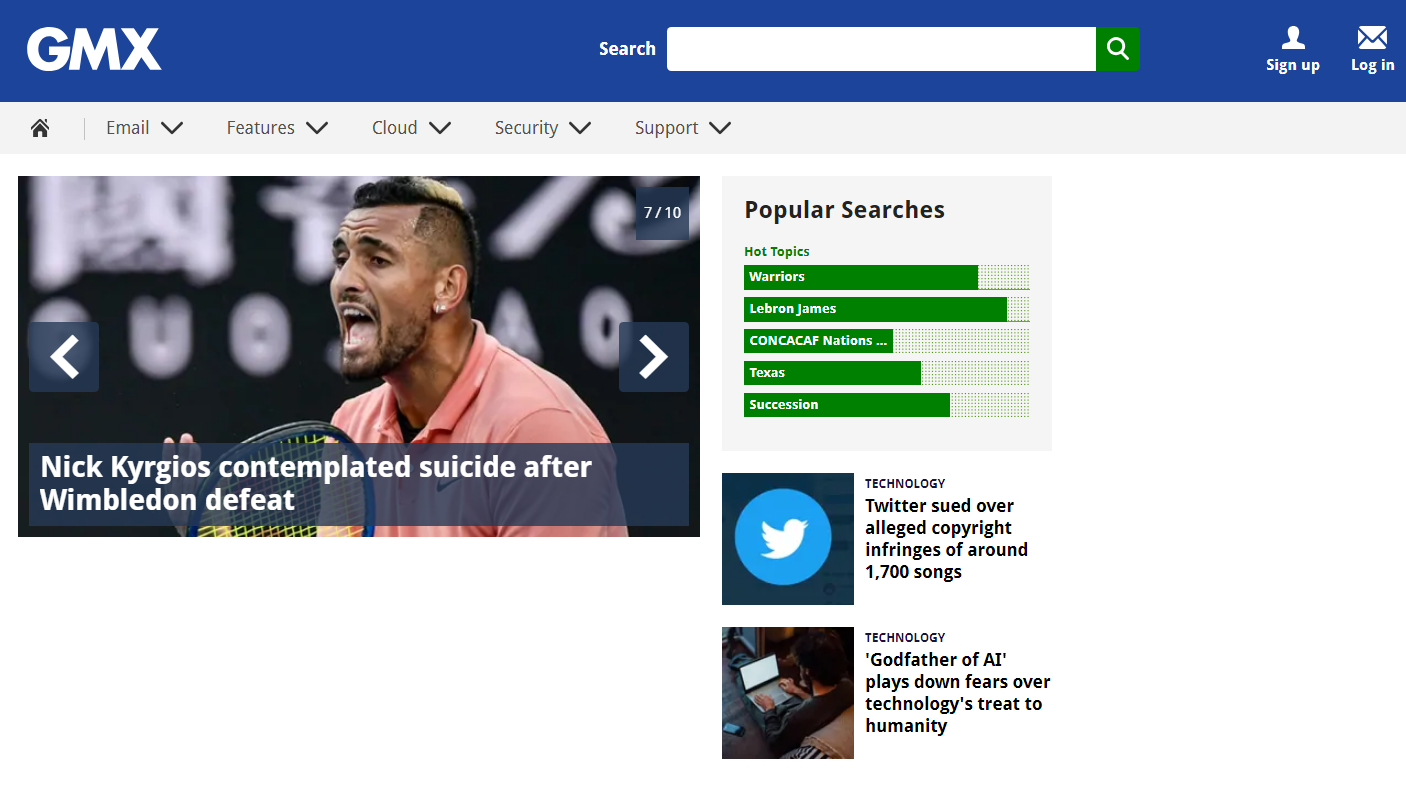Click TECHNOLOGY label above Twitter article

coord(905,484)
